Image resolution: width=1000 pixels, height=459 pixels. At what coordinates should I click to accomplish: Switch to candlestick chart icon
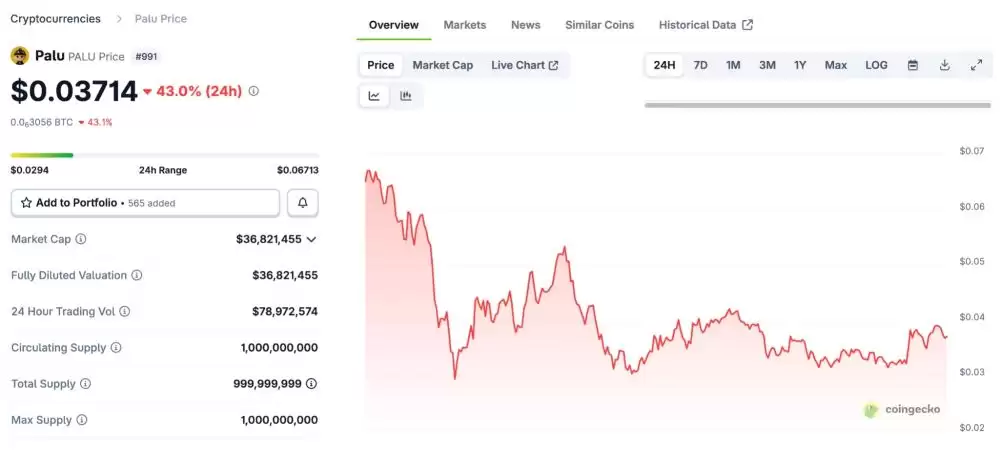(x=406, y=96)
